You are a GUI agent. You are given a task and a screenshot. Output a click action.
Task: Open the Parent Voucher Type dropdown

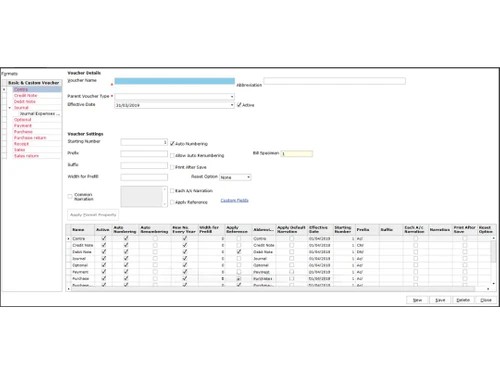232,97
